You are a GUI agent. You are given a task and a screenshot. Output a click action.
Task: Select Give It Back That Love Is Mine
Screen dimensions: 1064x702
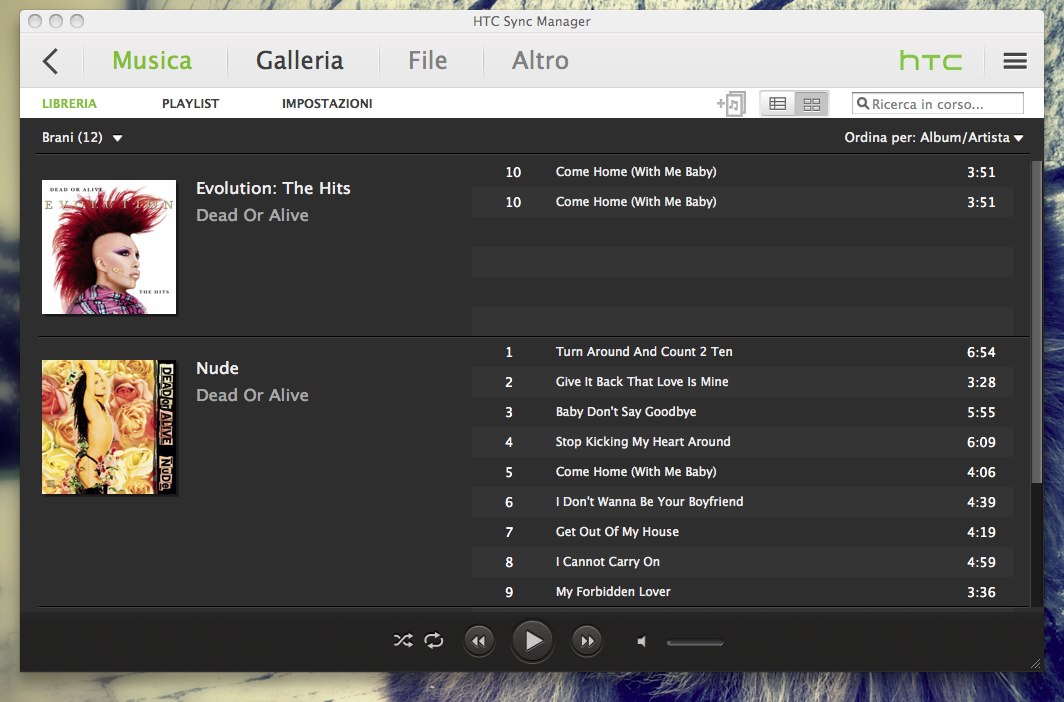click(x=743, y=382)
